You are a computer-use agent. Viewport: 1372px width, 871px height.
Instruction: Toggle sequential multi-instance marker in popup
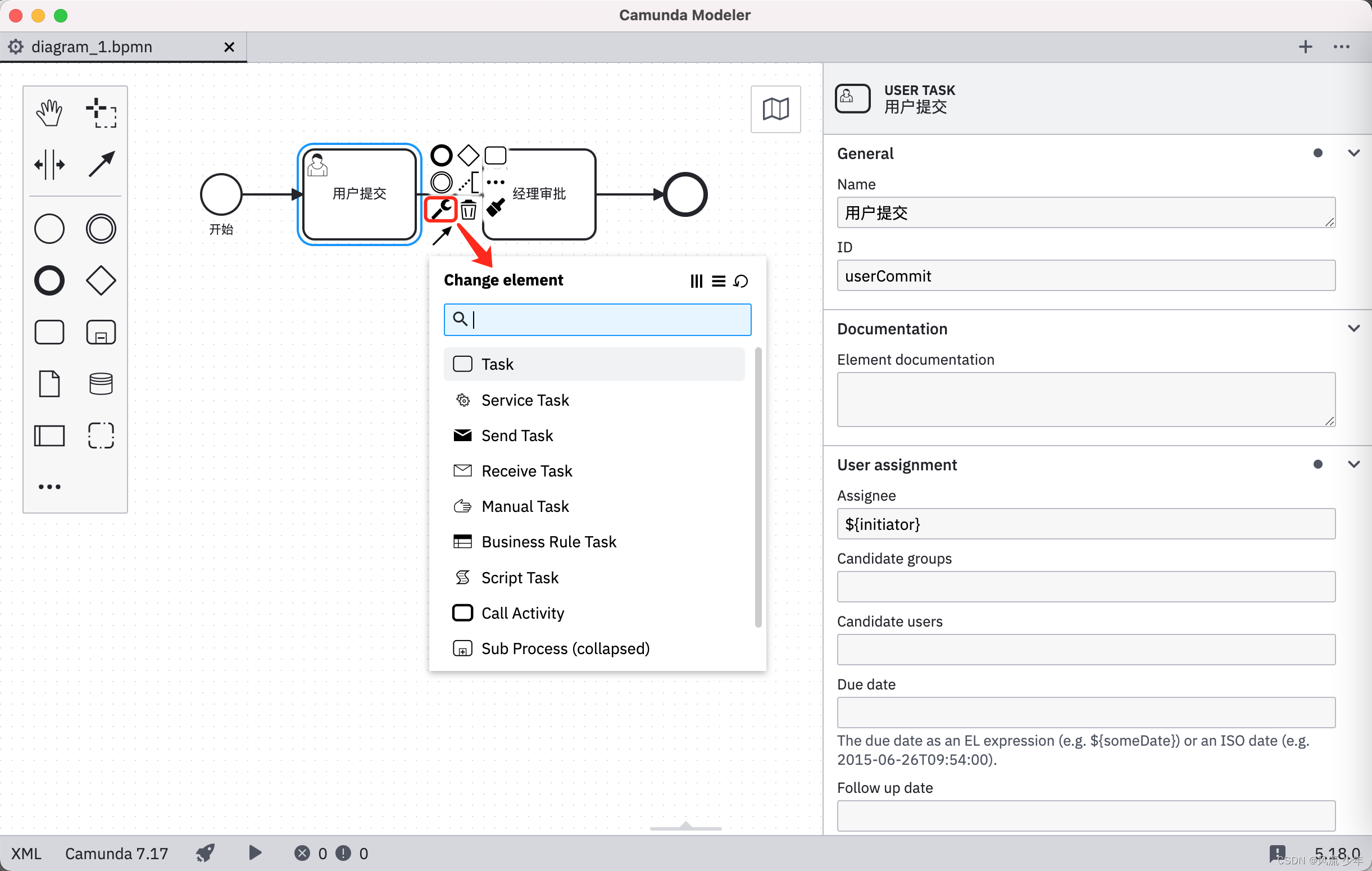(x=719, y=281)
